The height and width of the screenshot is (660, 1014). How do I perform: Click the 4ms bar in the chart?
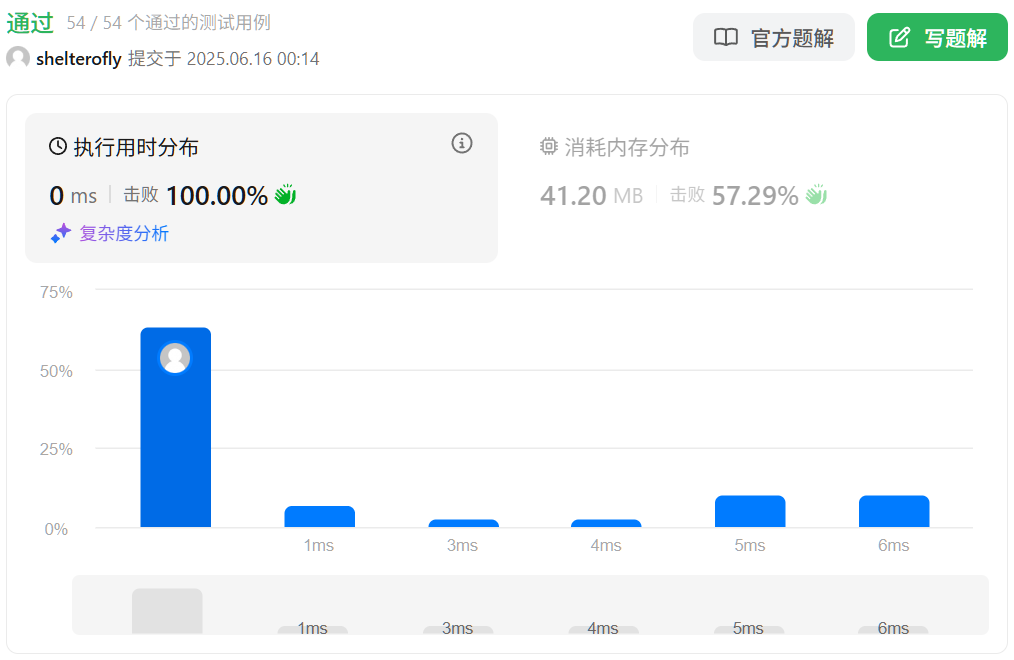click(x=606, y=524)
